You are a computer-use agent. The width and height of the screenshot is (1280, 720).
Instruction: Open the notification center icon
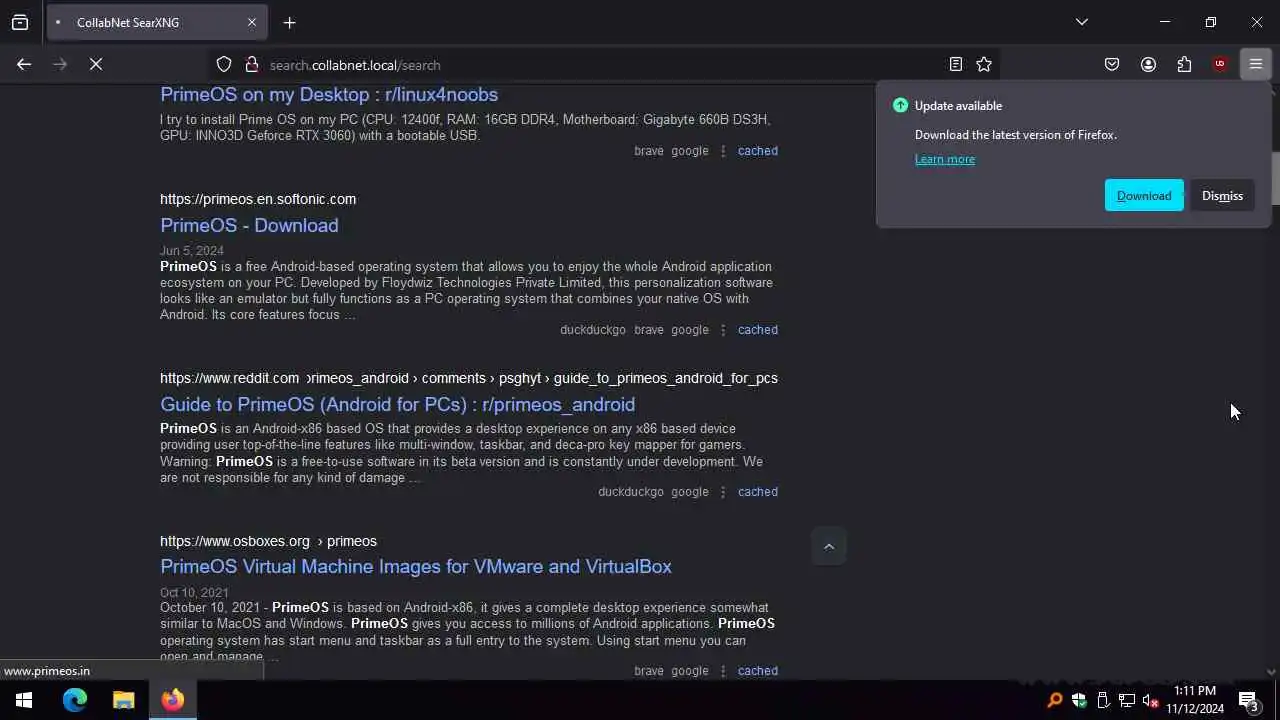pyautogui.click(x=1248, y=700)
